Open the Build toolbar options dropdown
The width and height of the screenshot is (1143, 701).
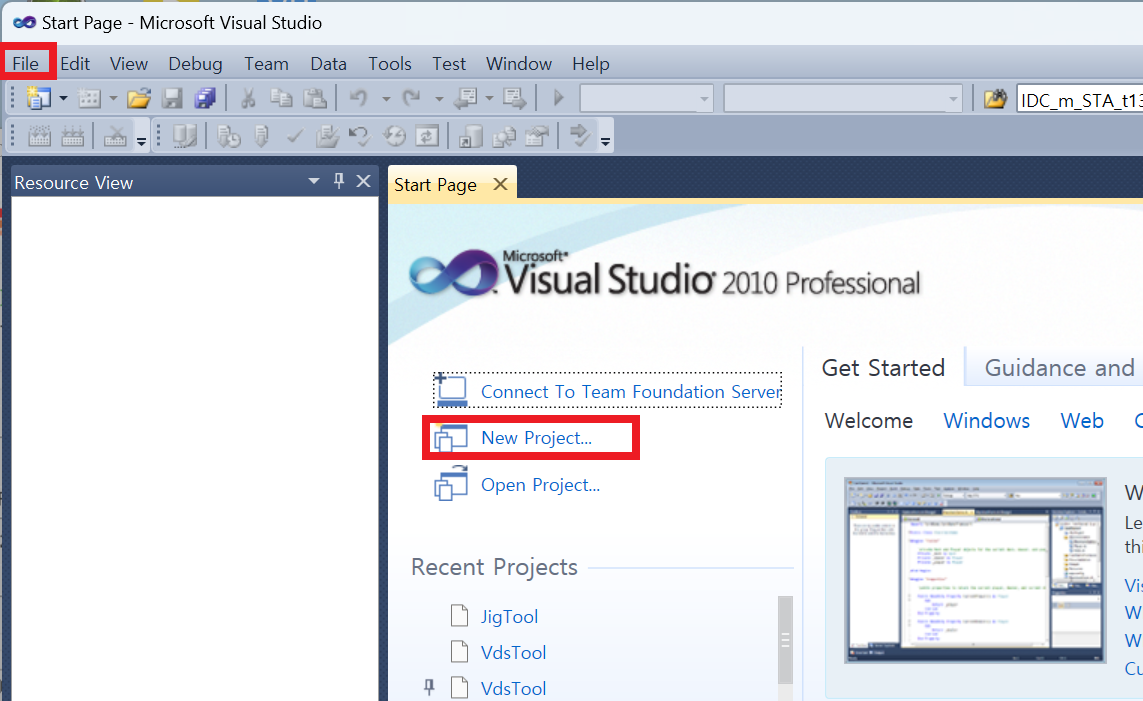[141, 141]
